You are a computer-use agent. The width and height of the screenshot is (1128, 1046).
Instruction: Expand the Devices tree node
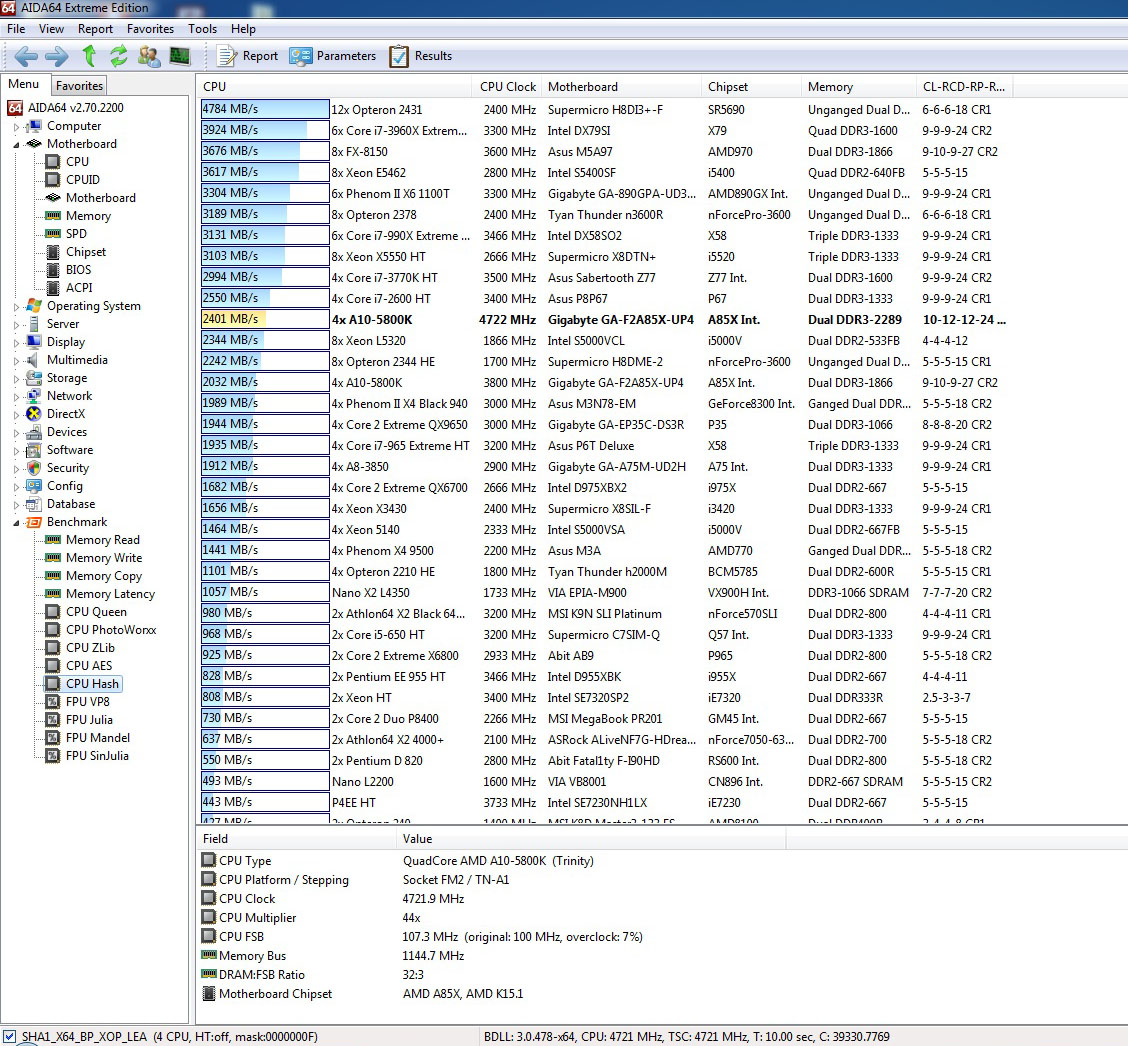coord(16,432)
